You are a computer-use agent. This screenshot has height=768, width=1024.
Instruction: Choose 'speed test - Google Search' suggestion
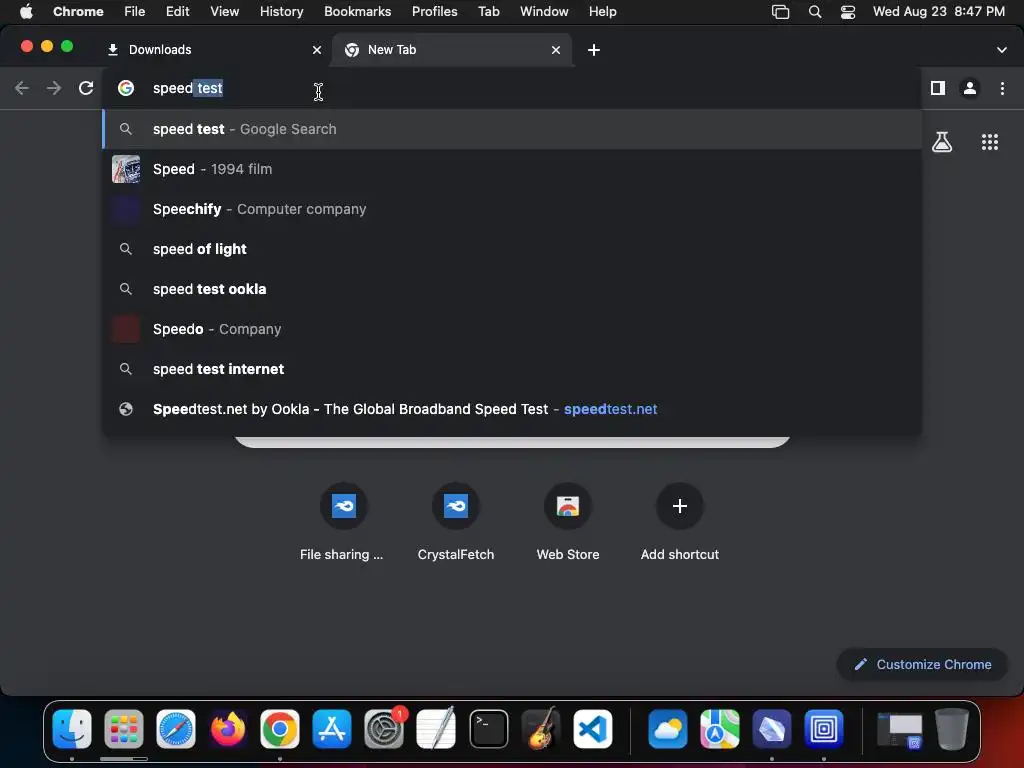click(x=512, y=129)
